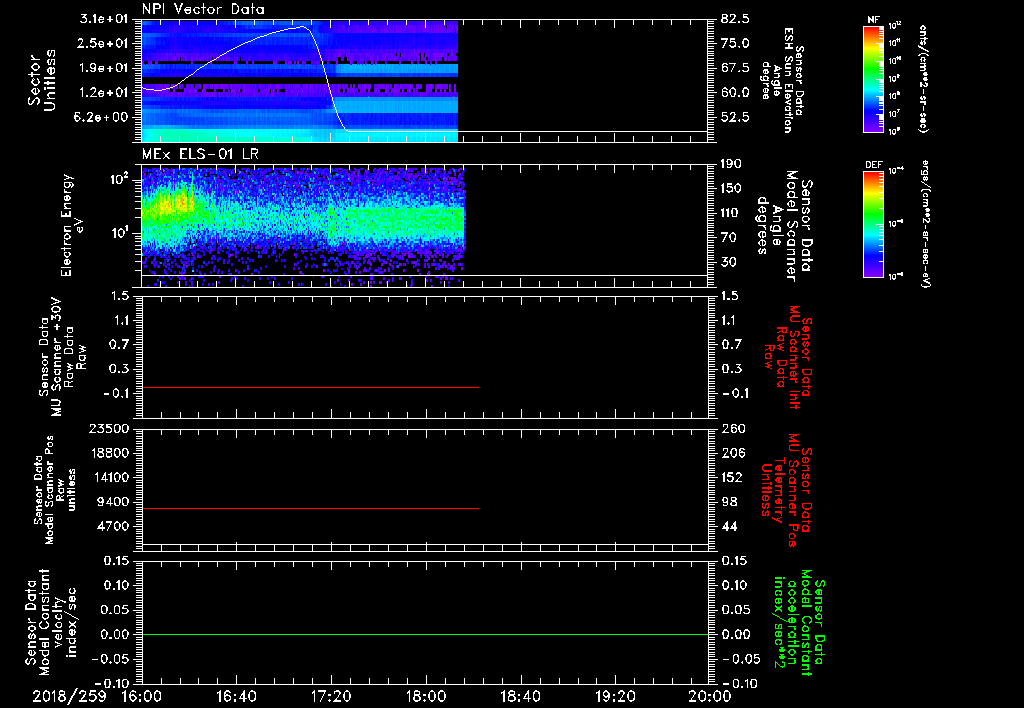Click the 'Electron Energy eV' axis title

[73, 226]
